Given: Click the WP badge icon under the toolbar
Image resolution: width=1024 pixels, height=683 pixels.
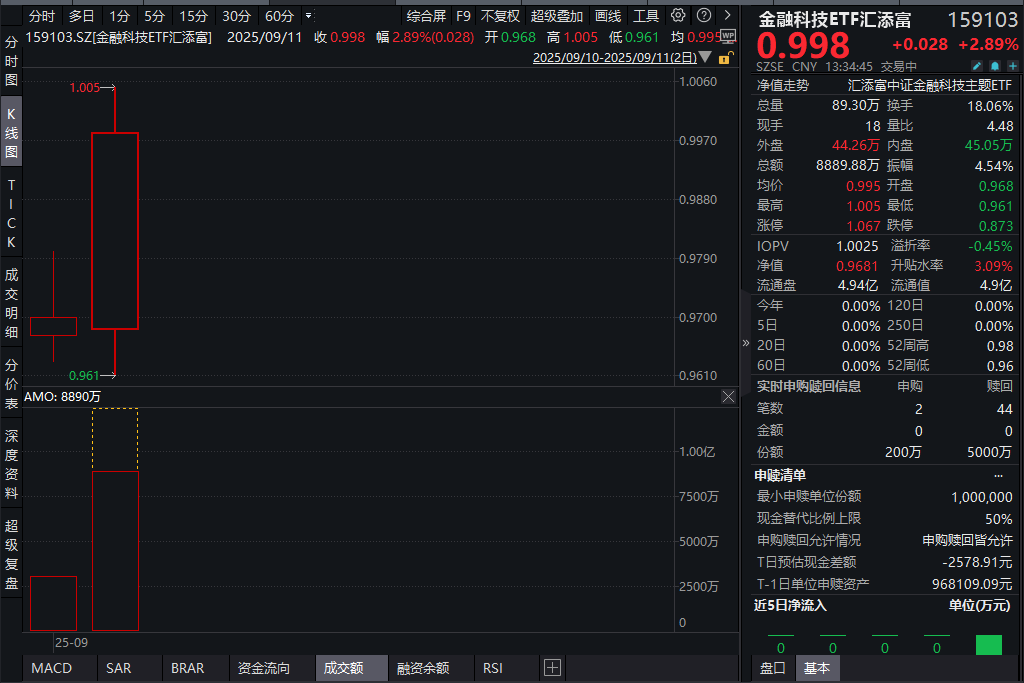Looking at the screenshot, I should (x=728, y=37).
